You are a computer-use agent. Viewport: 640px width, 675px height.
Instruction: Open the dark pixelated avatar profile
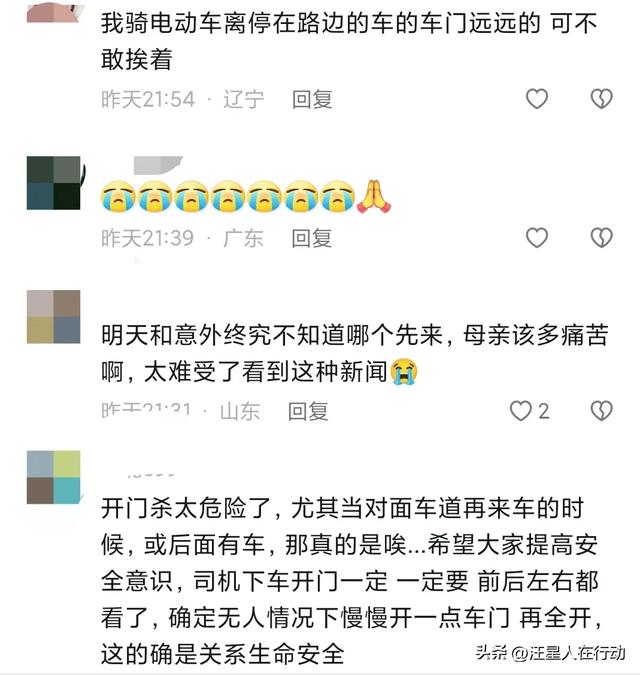tap(54, 183)
